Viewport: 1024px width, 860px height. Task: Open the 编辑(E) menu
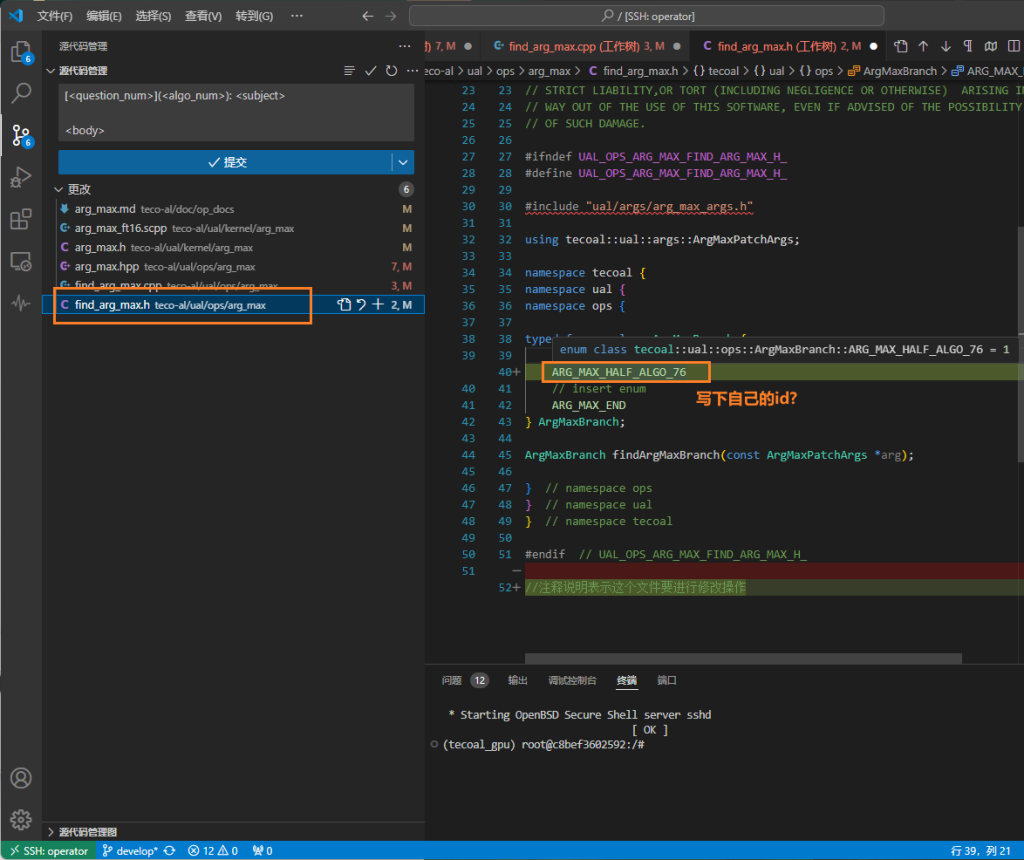104,16
